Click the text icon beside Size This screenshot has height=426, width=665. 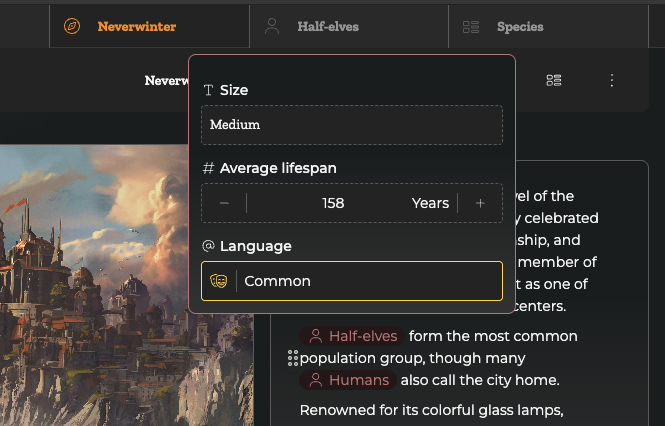pyautogui.click(x=208, y=90)
